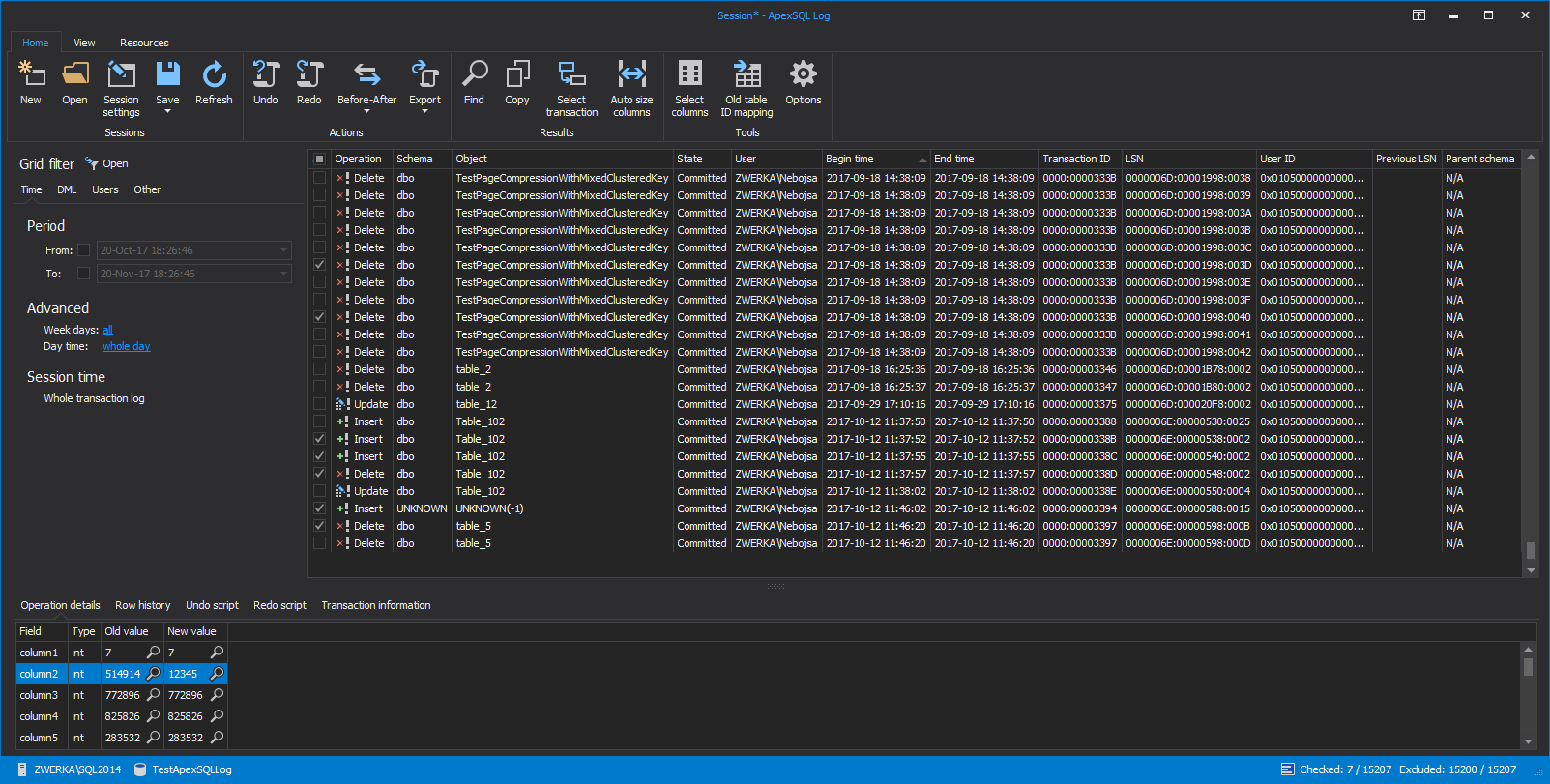The height and width of the screenshot is (784, 1550).
Task: Open a session with the Open icon
Action: tap(75, 73)
